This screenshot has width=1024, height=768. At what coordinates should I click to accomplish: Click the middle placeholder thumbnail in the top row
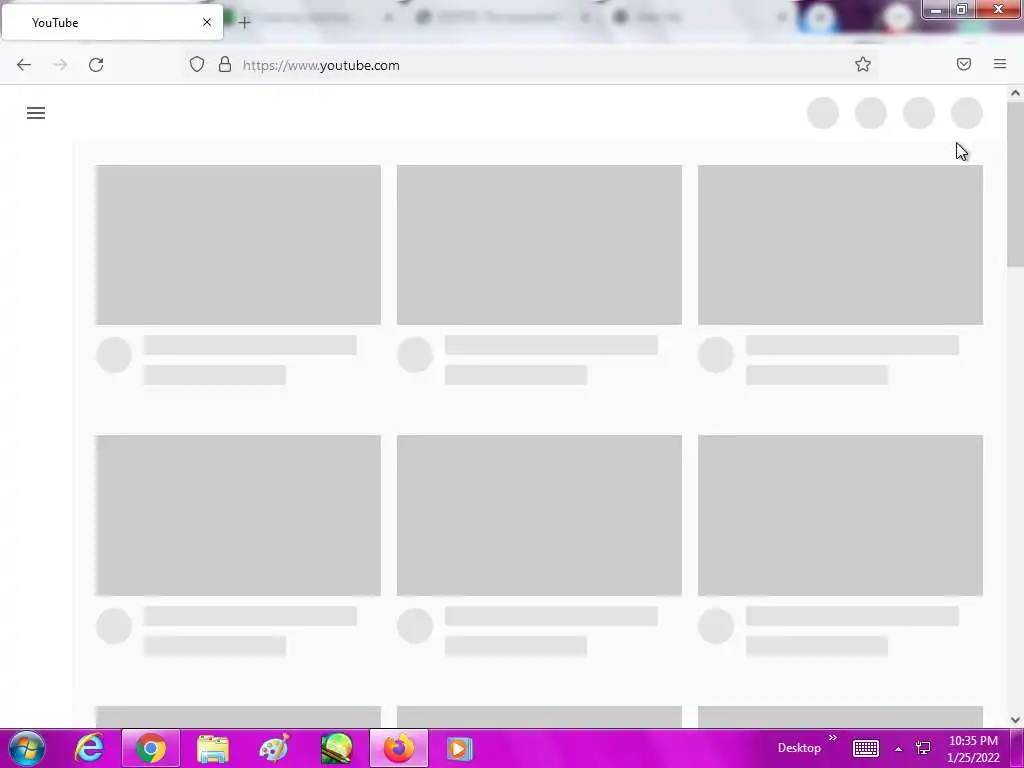pyautogui.click(x=539, y=245)
